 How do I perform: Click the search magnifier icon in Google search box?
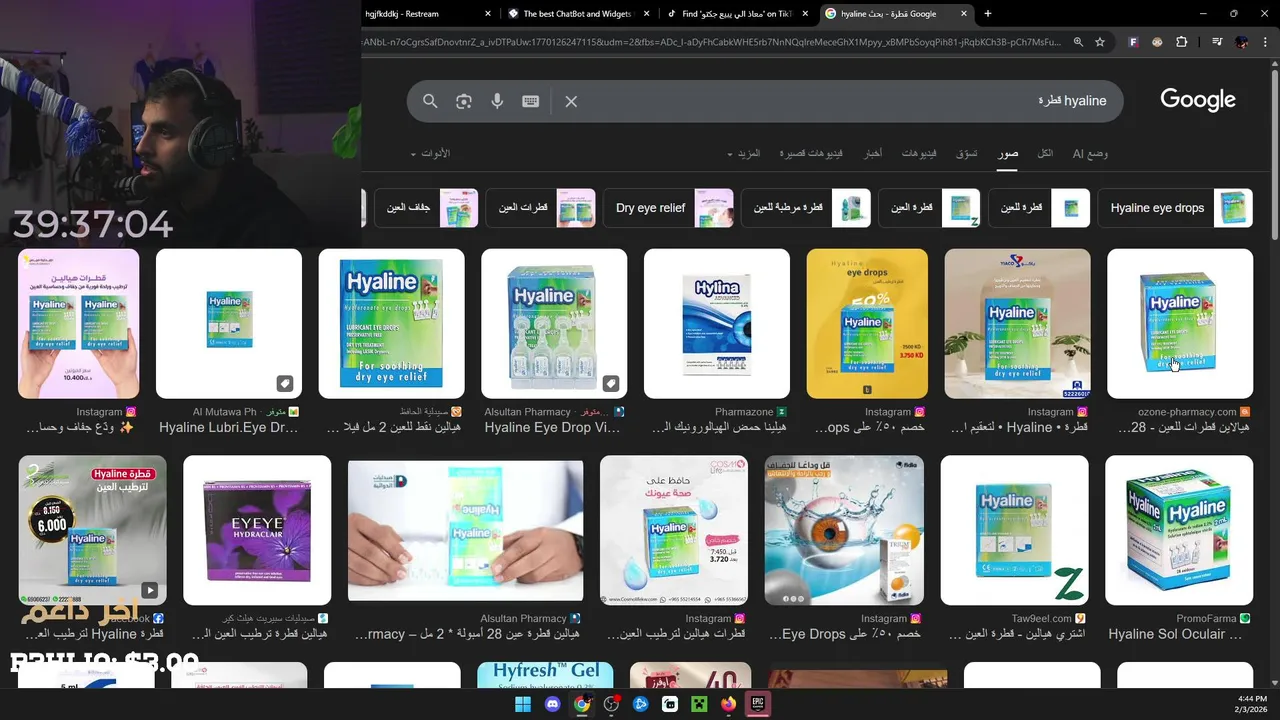coord(430,101)
